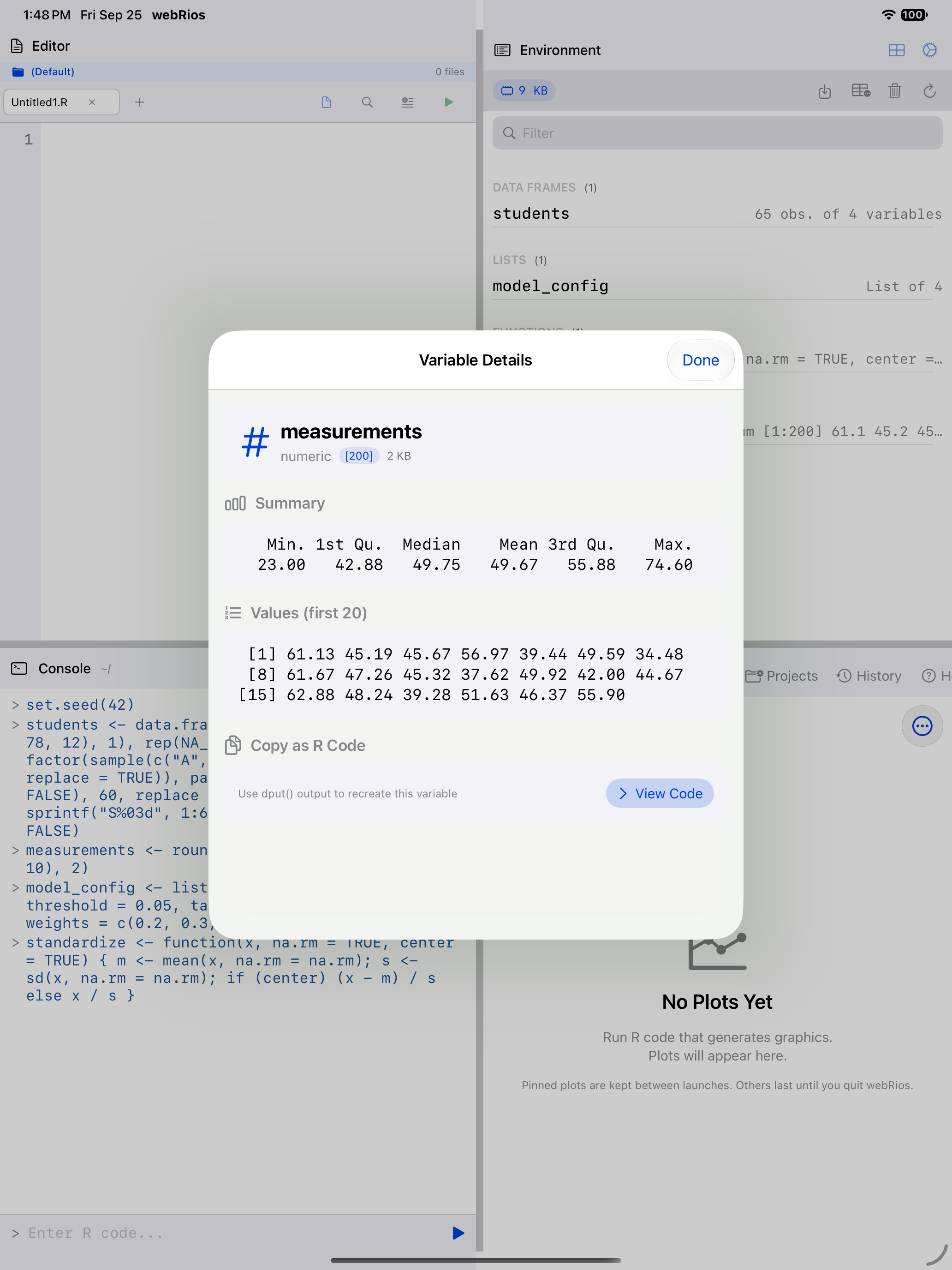
Task: Focus the environment Filter field
Action: (717, 133)
